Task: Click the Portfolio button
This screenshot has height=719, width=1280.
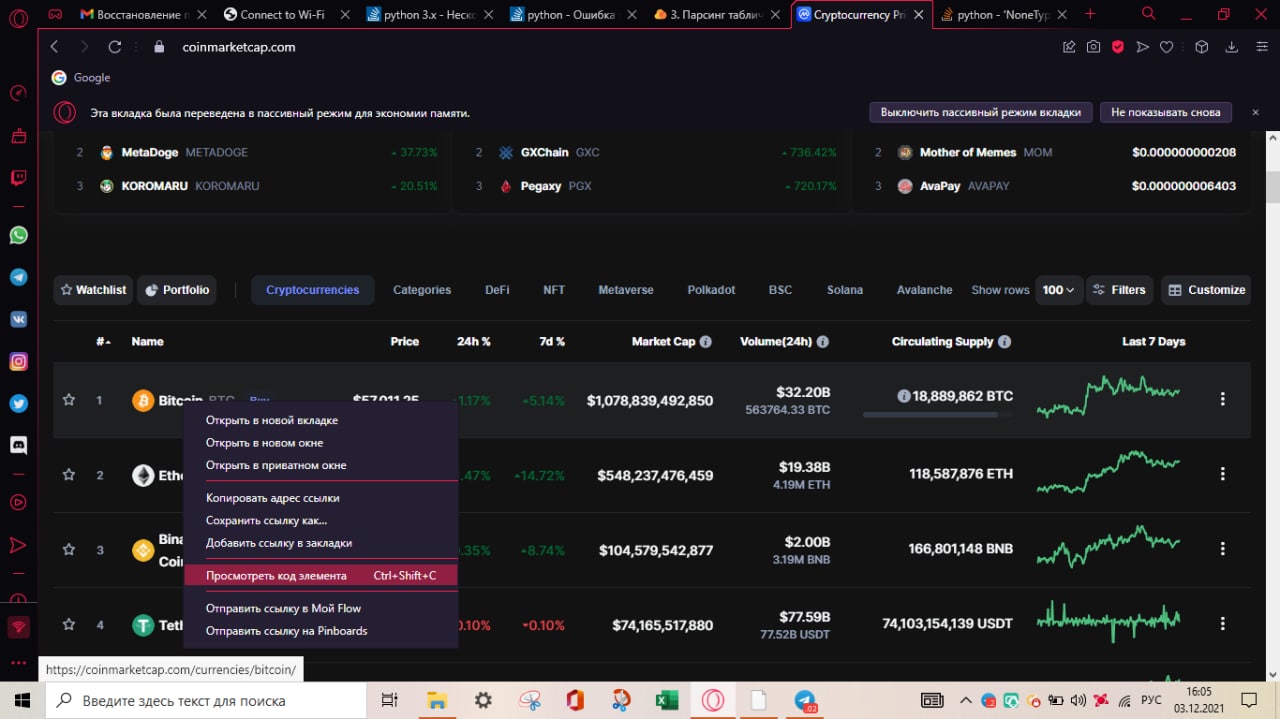Action: pyautogui.click(x=177, y=290)
